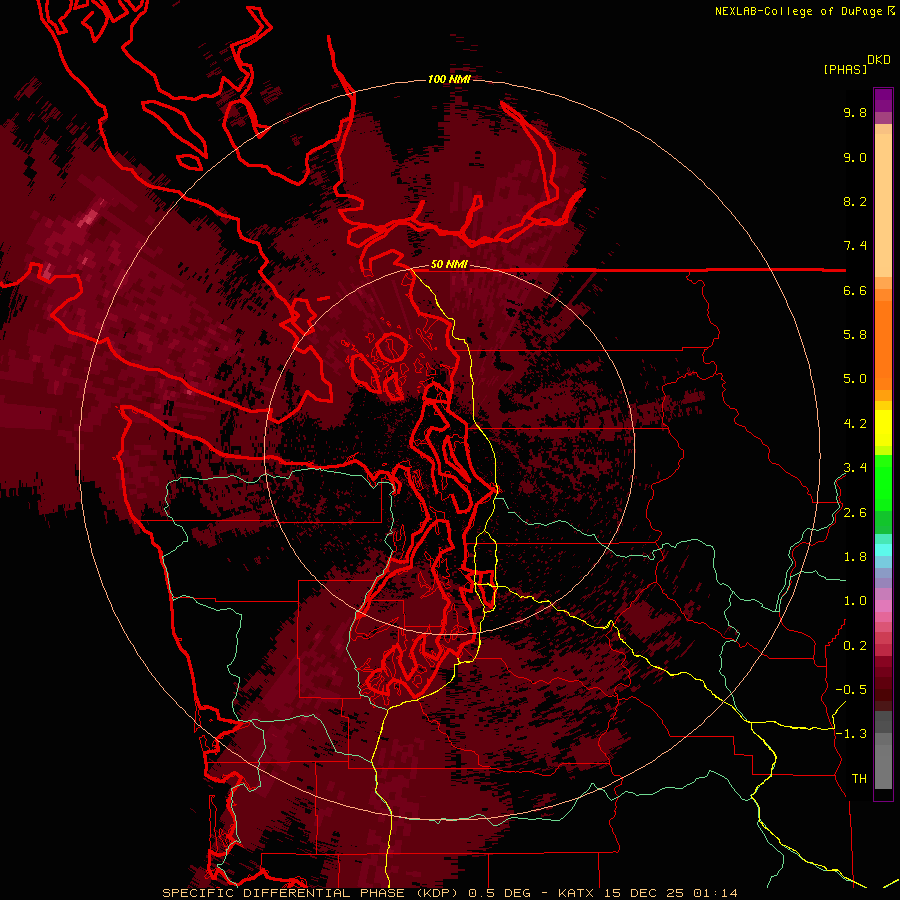
Task: Click the 2.6 value on color scale
Action: pos(855,513)
